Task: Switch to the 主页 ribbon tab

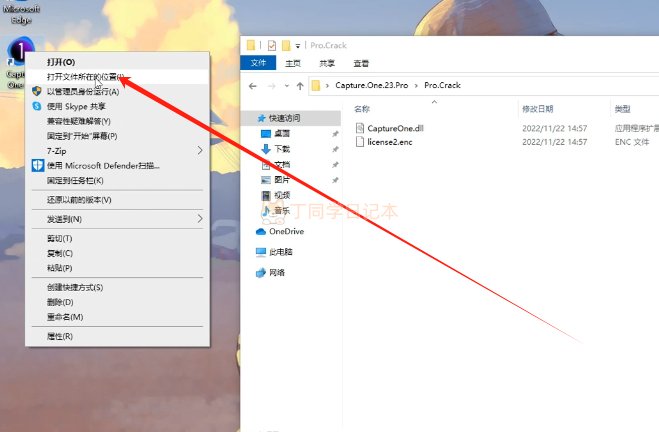Action: (293, 63)
